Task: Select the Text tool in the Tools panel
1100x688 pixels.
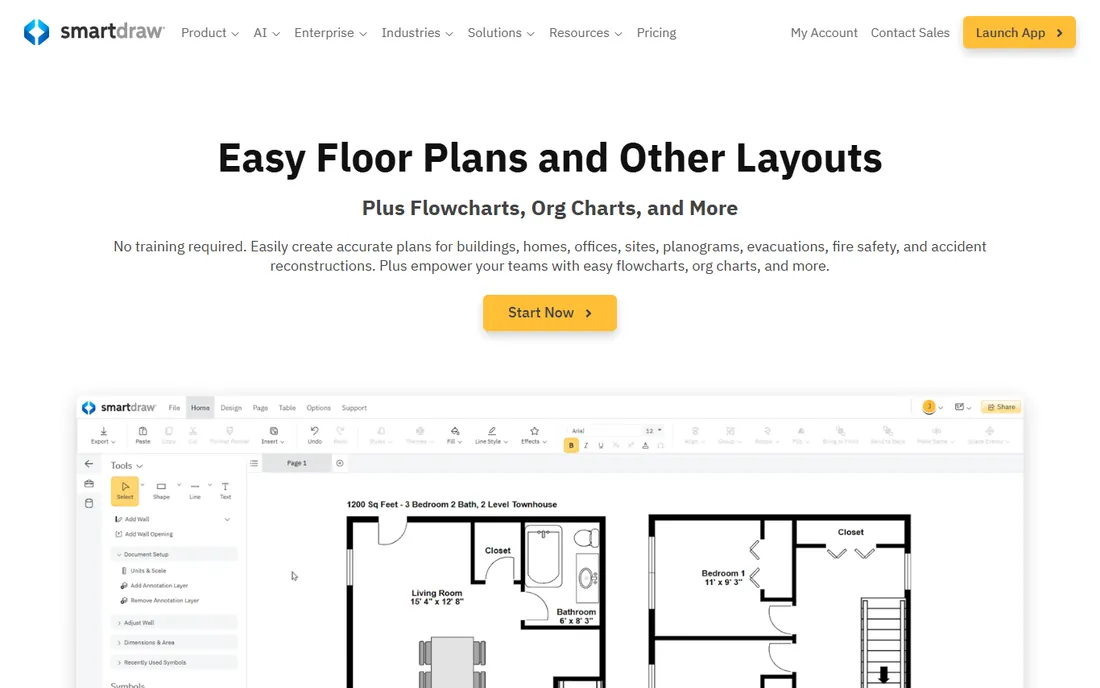Action: point(225,491)
